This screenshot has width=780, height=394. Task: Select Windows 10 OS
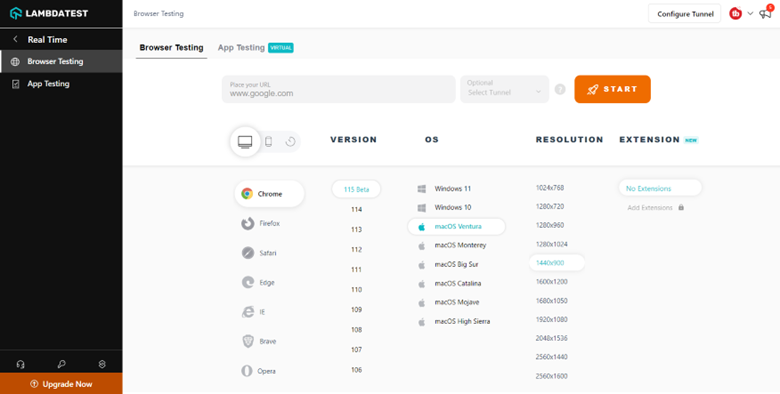point(444,207)
